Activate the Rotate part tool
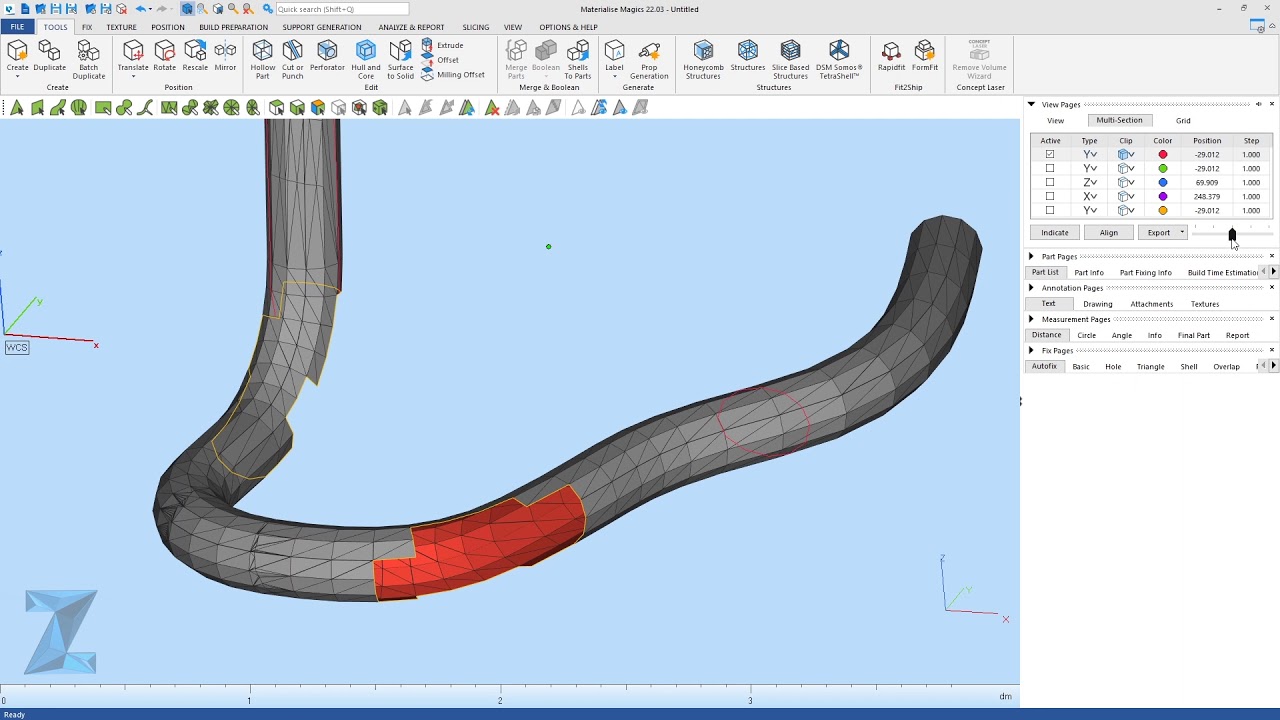This screenshot has width=1280, height=720. [164, 56]
